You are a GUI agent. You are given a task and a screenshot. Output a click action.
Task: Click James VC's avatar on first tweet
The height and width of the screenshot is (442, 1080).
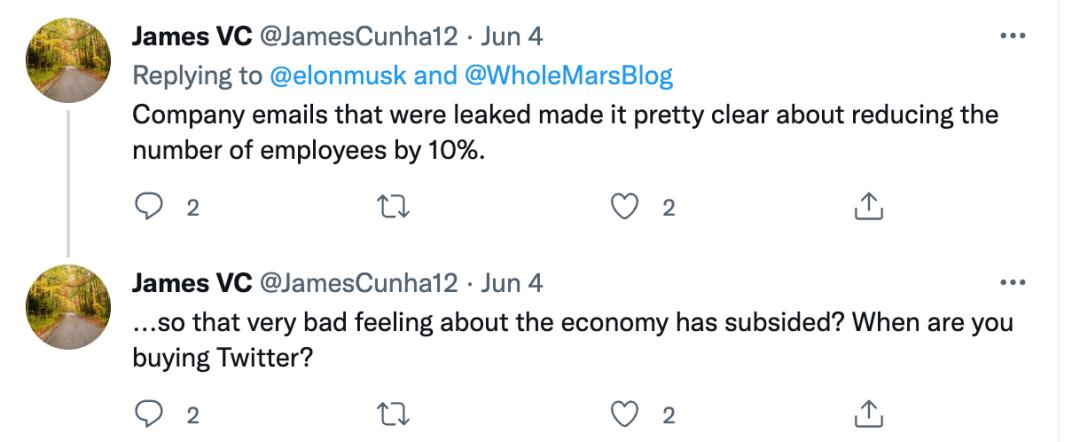click(x=68, y=60)
